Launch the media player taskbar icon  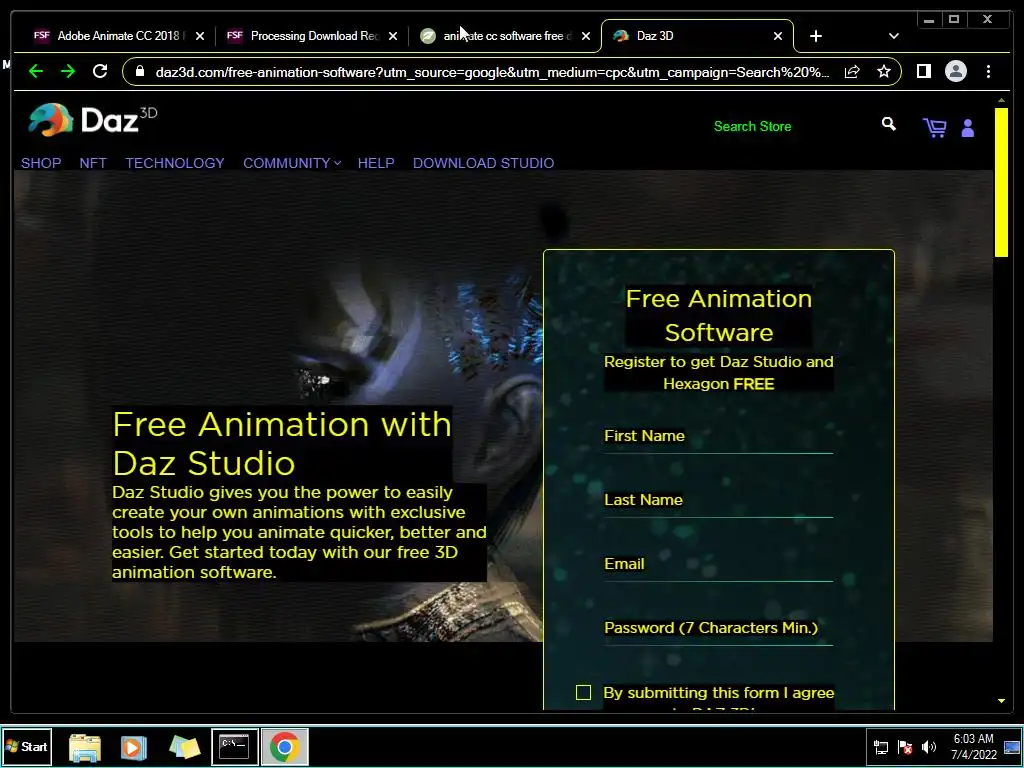(133, 747)
